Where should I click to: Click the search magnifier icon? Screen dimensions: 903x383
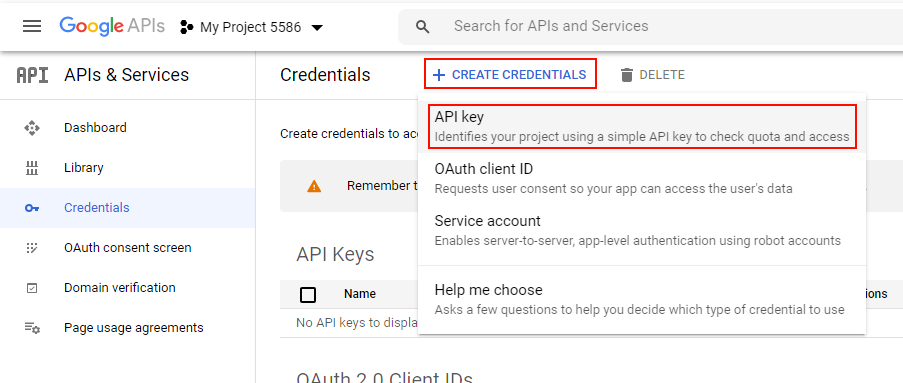tap(423, 26)
